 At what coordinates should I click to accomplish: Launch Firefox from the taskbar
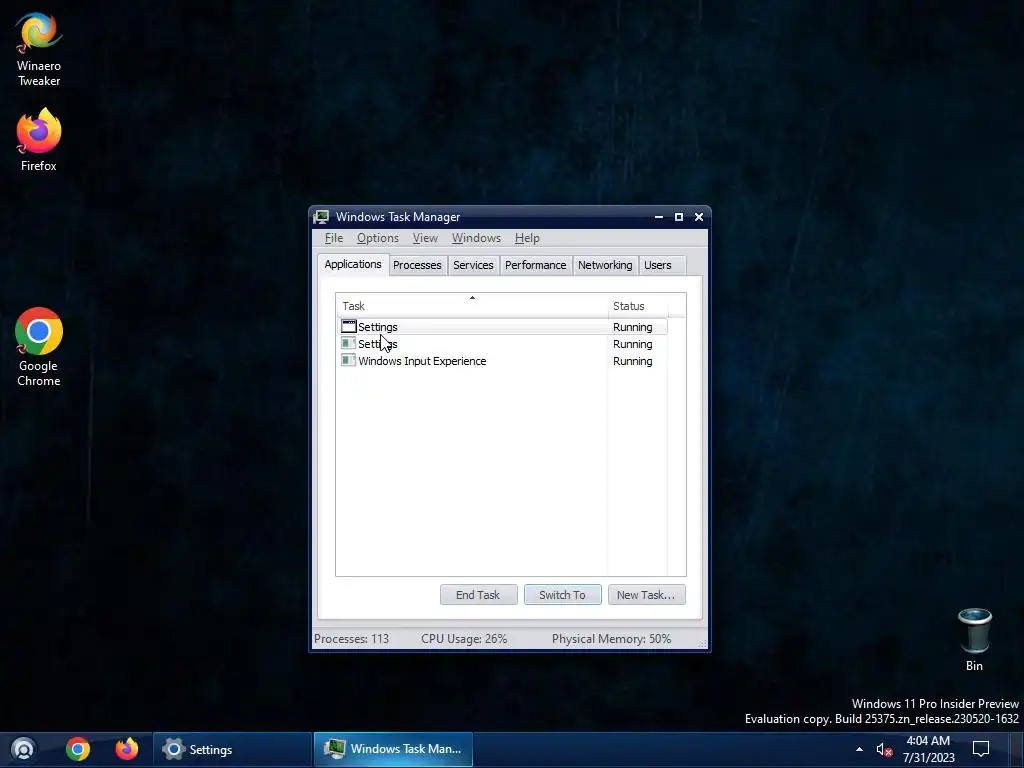(127, 749)
